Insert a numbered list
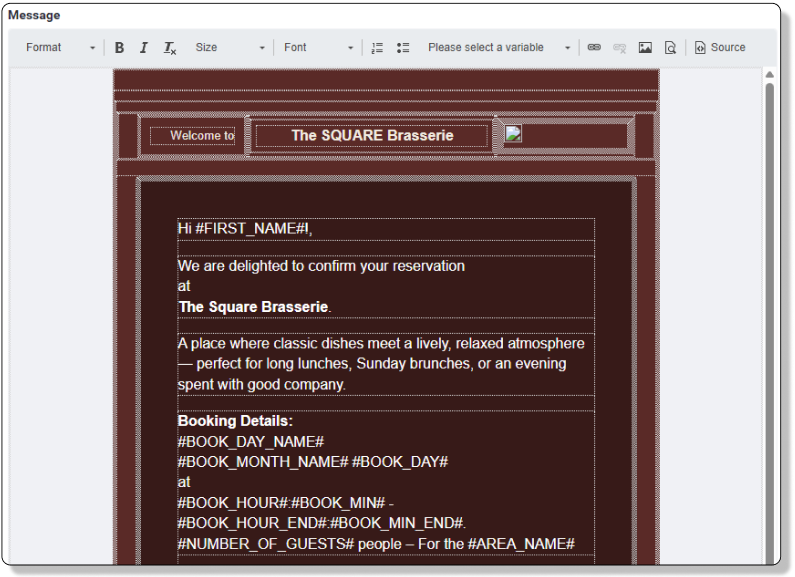 point(377,48)
